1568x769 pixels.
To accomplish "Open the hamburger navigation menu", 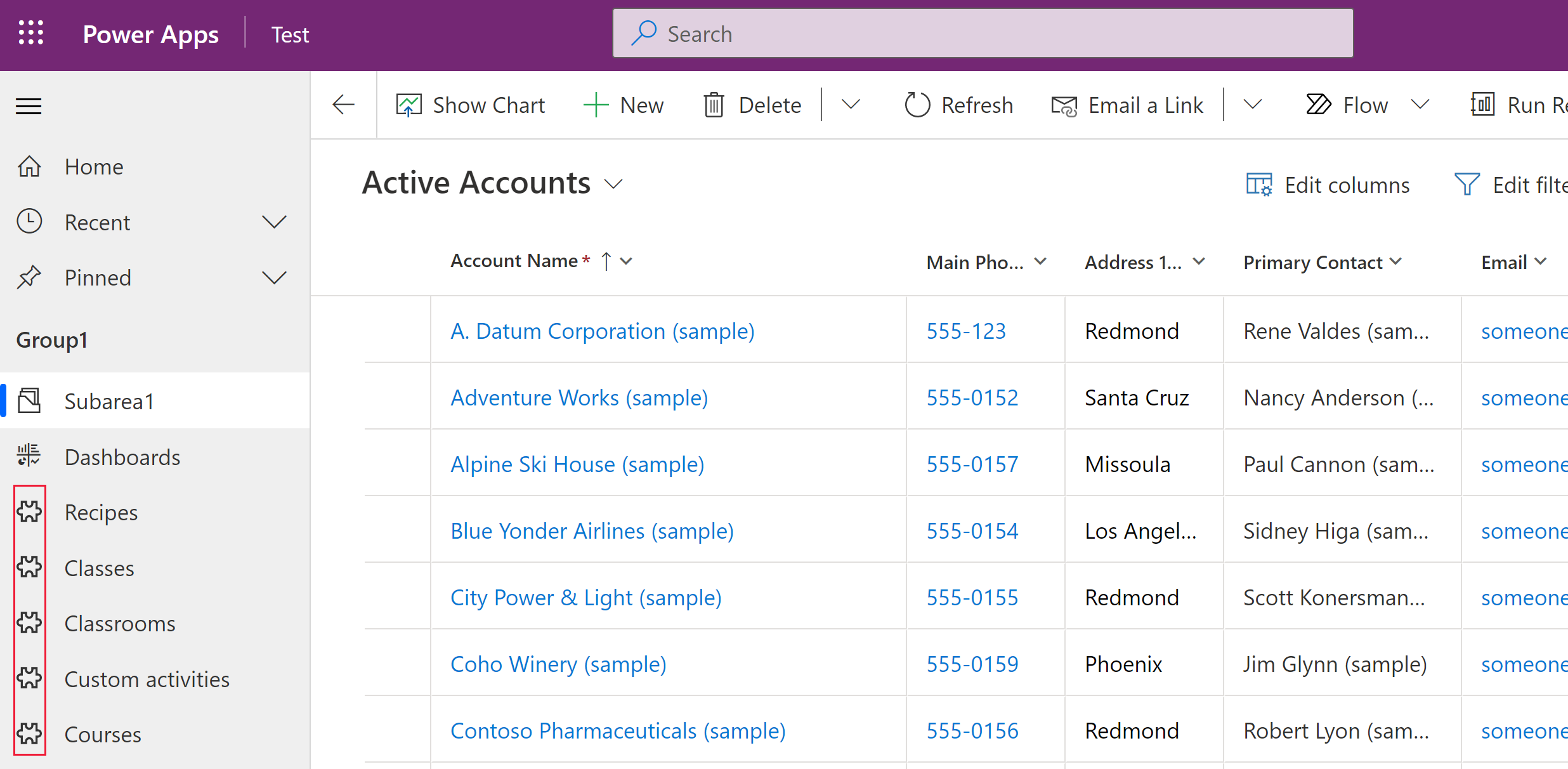I will pyautogui.click(x=28, y=104).
